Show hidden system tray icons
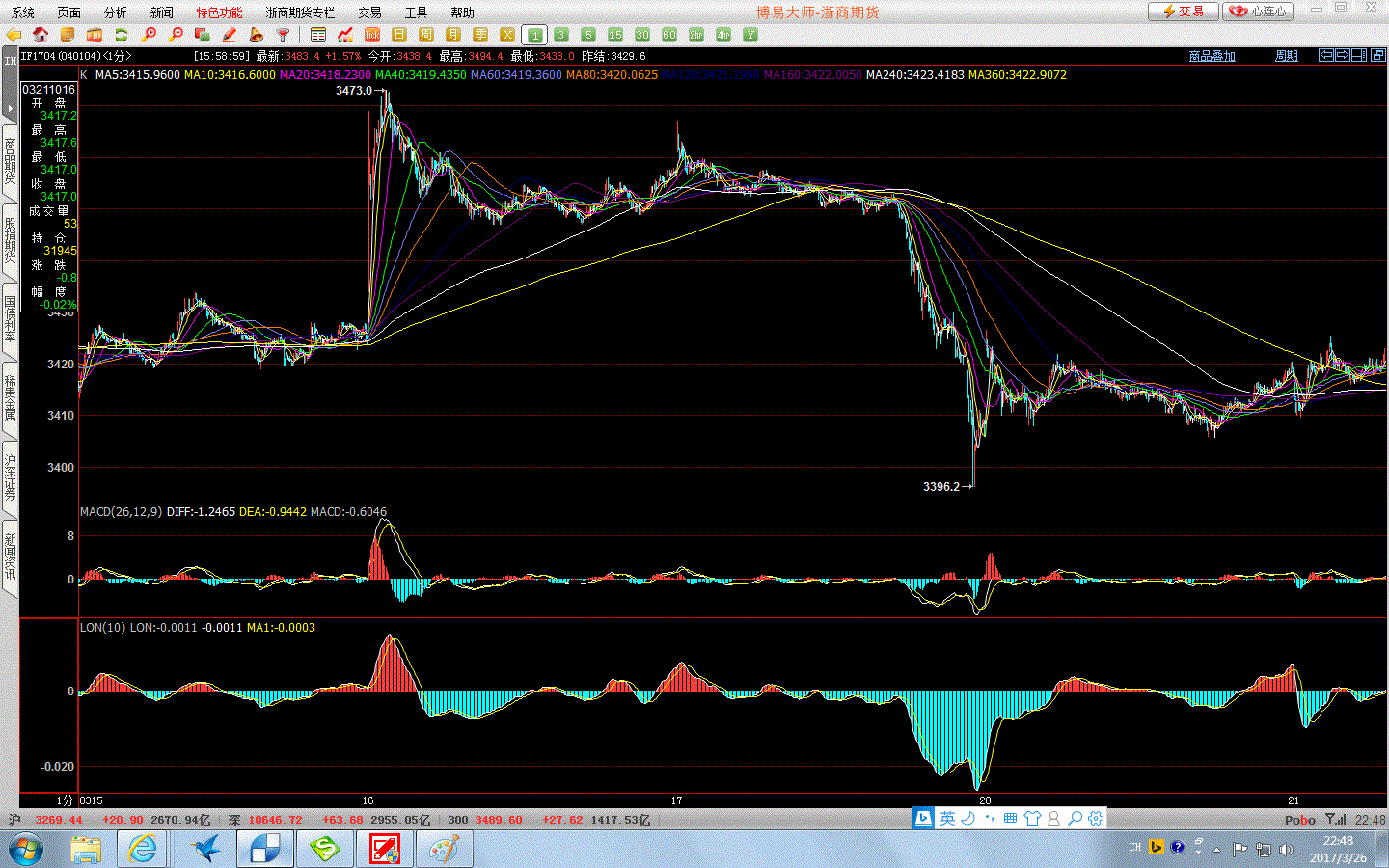This screenshot has height=868, width=1389. 1217,850
